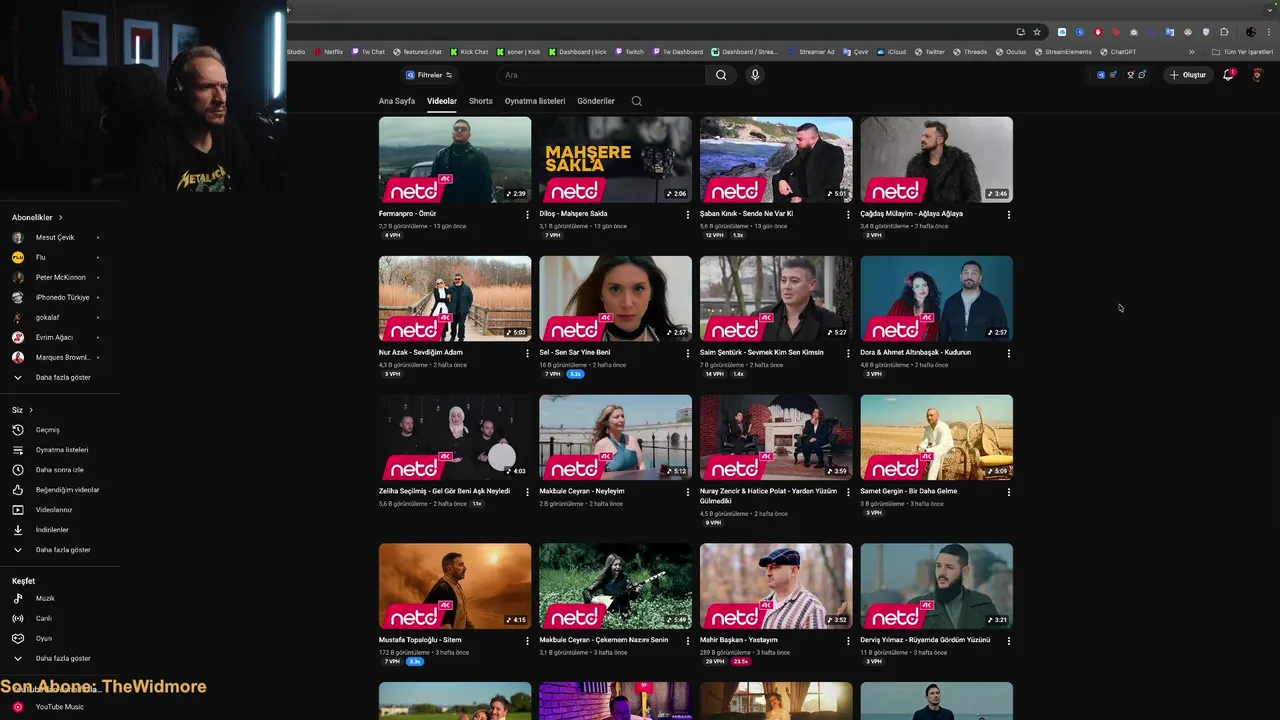Open Tüm Yer İşaretleri bookmarks folder
The width and height of the screenshot is (1280, 720).
click(x=1242, y=52)
